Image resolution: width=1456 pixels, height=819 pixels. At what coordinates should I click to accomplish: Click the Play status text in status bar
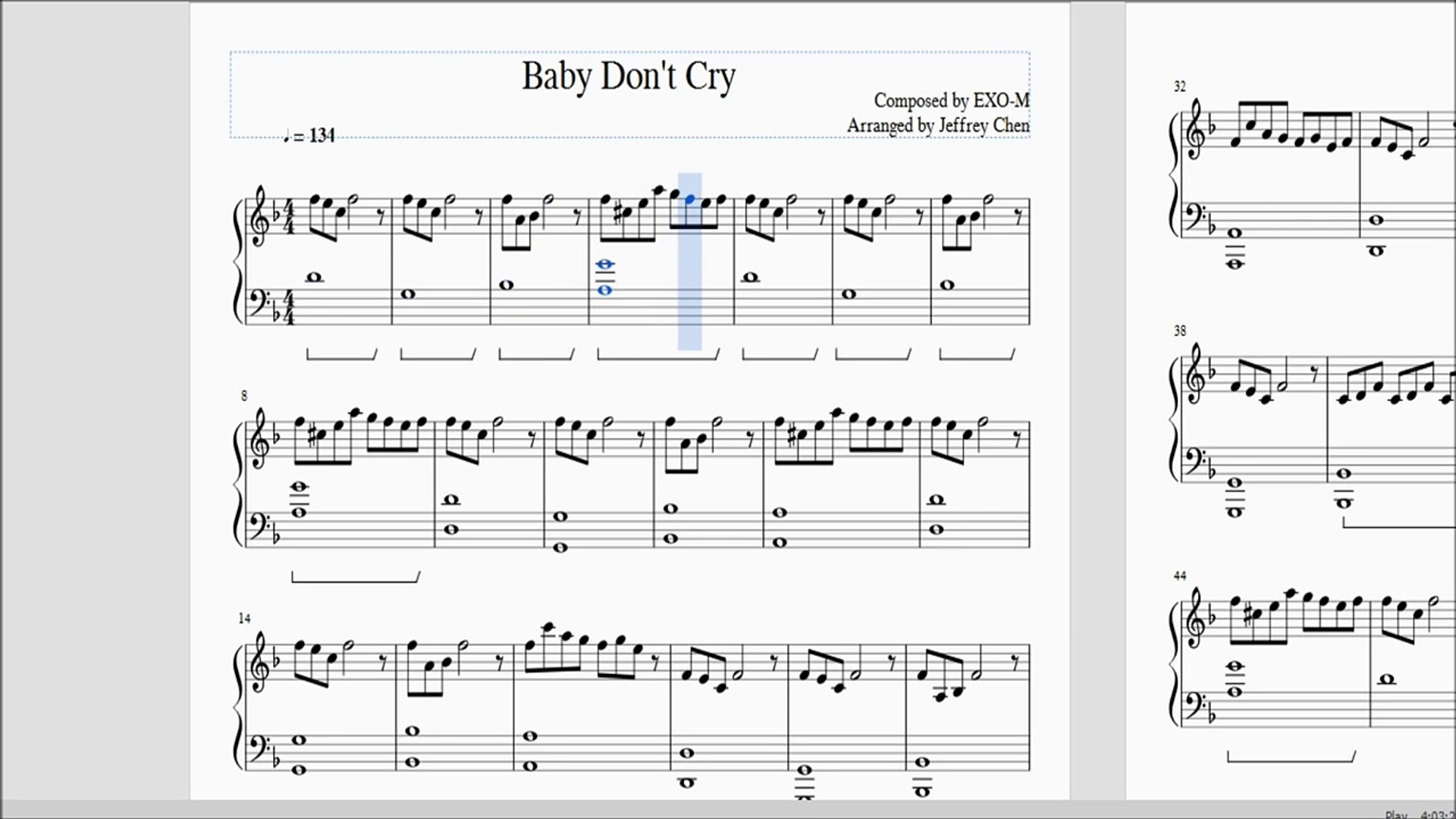(x=1395, y=814)
